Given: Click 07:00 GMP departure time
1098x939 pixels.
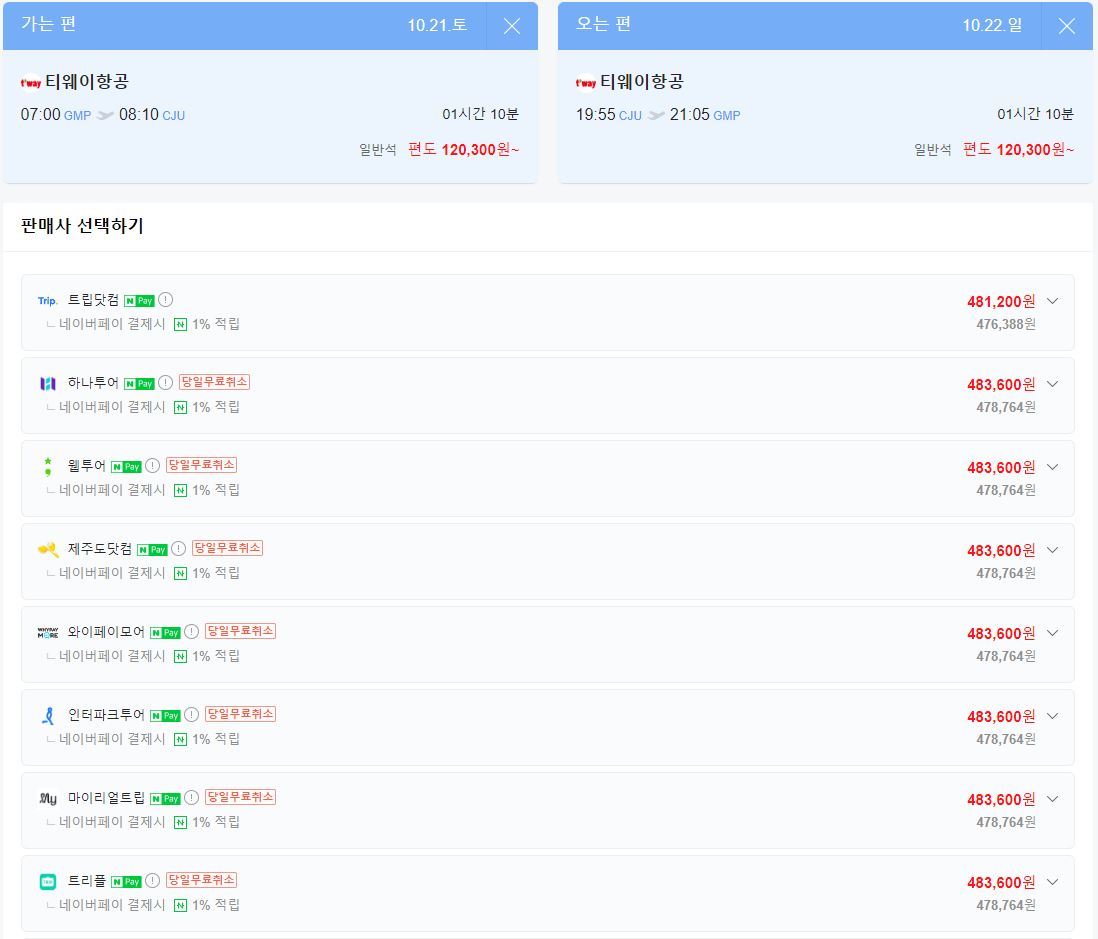Looking at the screenshot, I should (x=55, y=115).
